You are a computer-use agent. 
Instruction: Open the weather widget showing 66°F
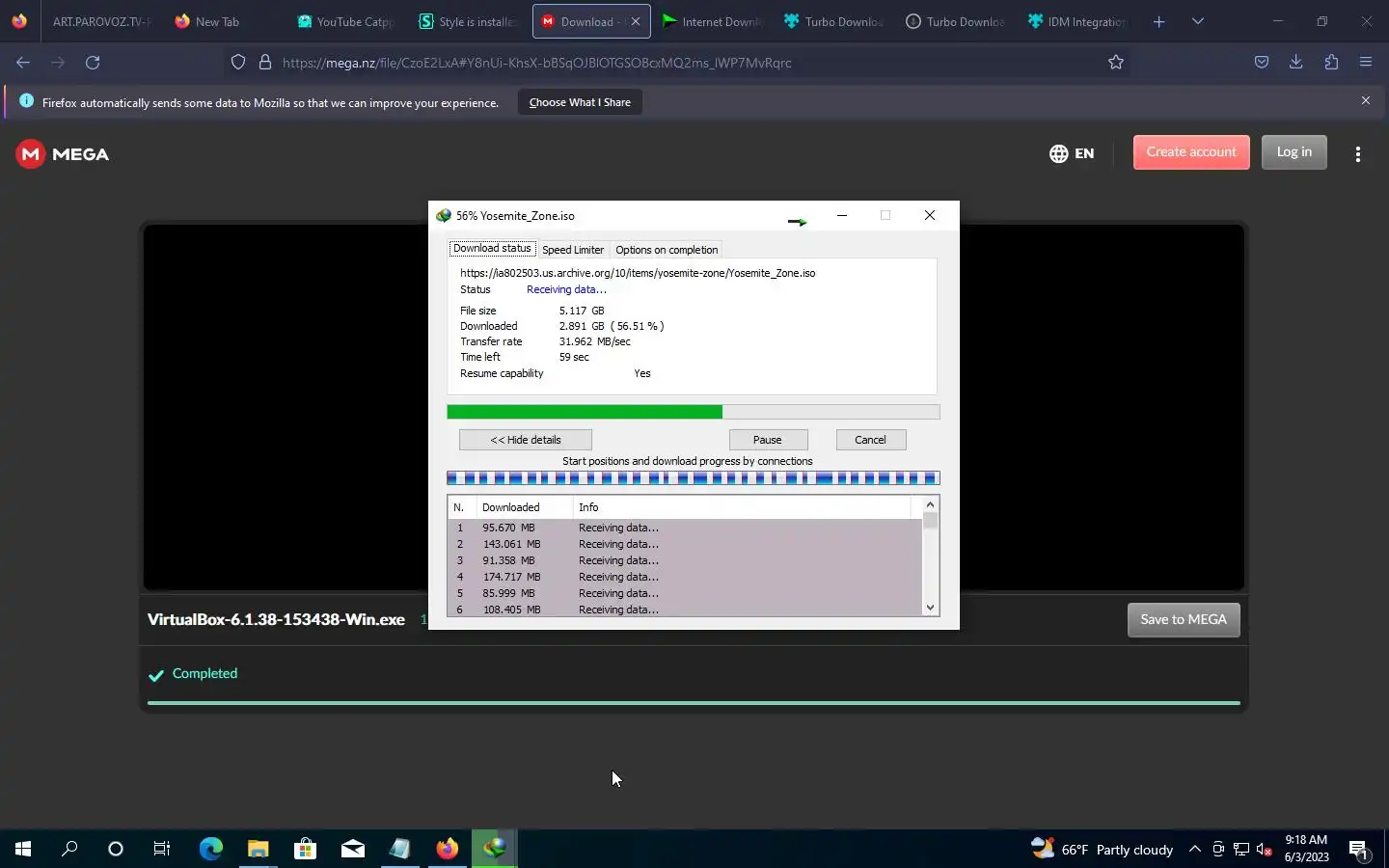(1102, 849)
